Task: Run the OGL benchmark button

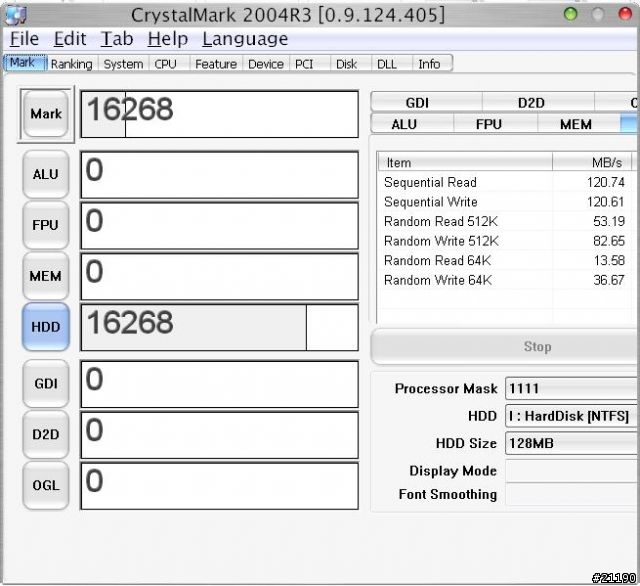Action: pyautogui.click(x=46, y=485)
